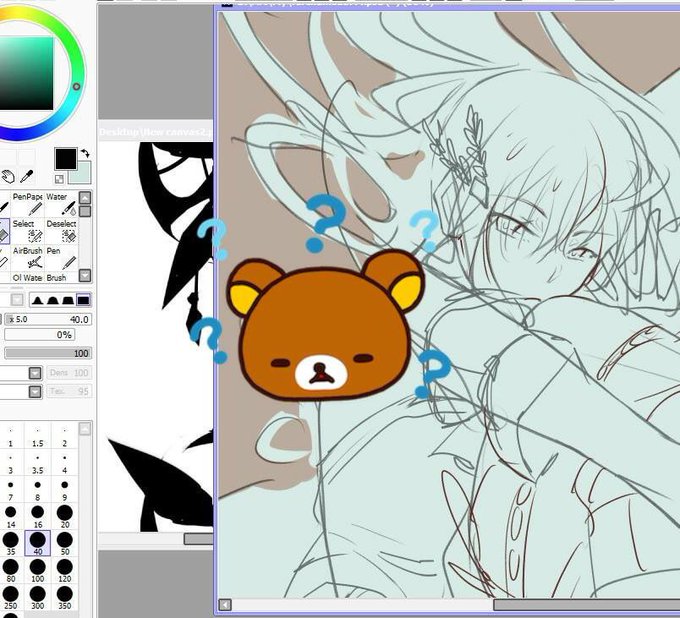Select brush size preset 16

(38, 517)
